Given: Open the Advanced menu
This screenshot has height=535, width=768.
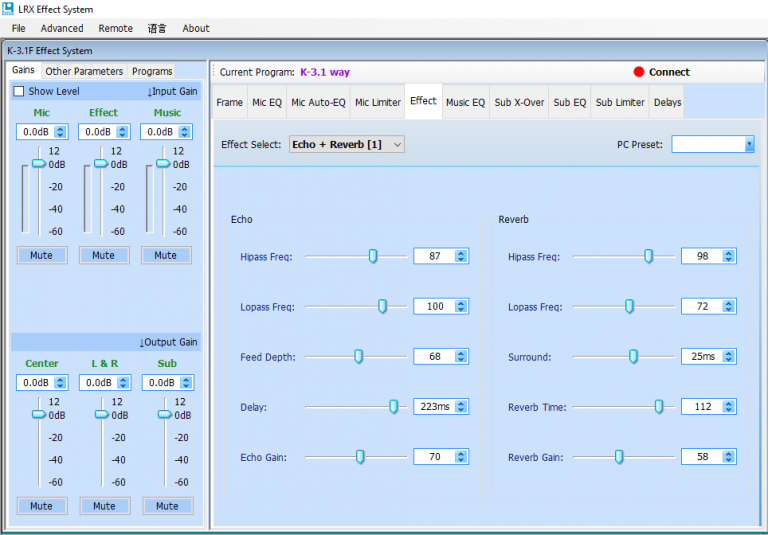Looking at the screenshot, I should pos(62,28).
